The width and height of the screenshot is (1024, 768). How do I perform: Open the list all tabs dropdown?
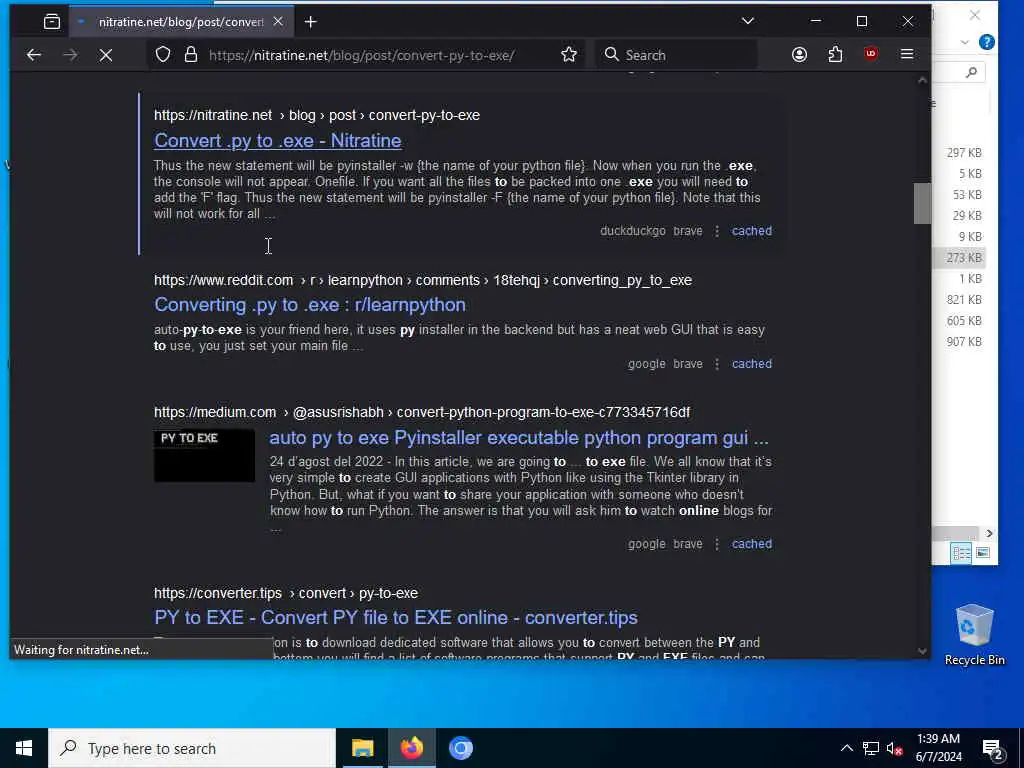click(748, 21)
